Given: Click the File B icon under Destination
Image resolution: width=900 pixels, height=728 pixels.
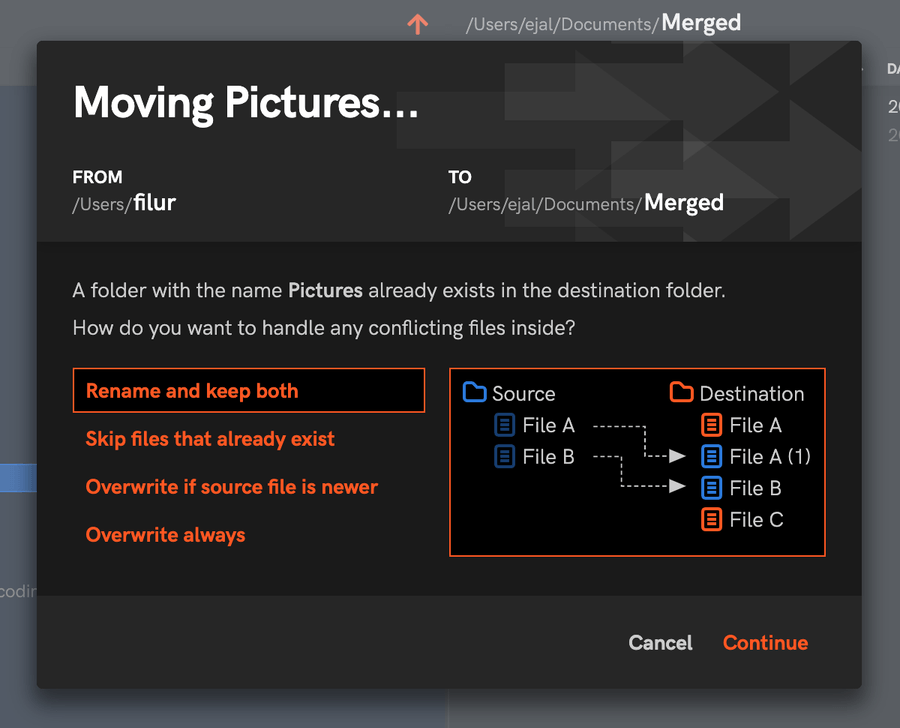Looking at the screenshot, I should coord(711,488).
